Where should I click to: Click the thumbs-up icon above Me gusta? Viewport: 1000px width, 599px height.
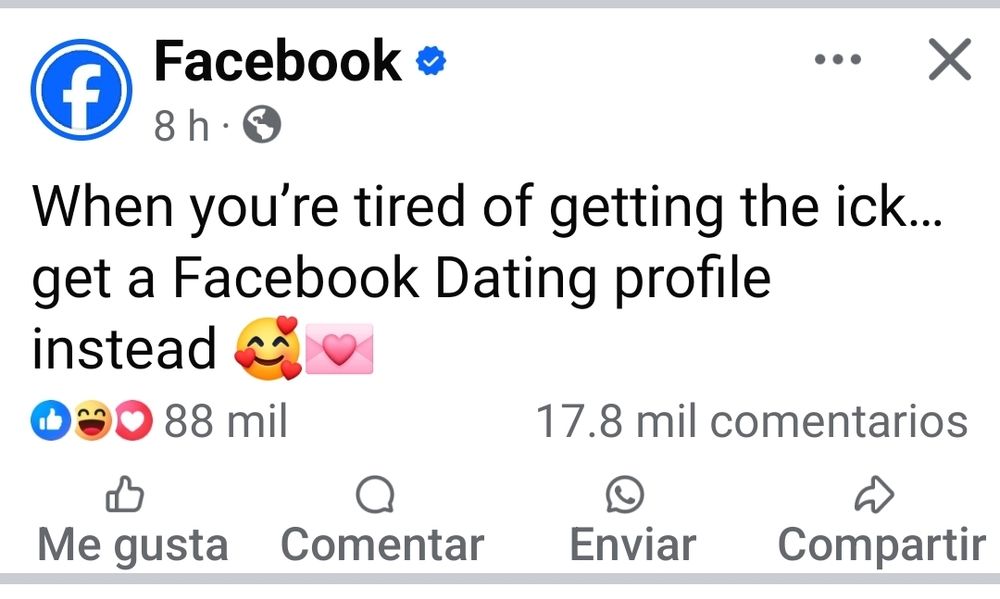click(x=124, y=494)
